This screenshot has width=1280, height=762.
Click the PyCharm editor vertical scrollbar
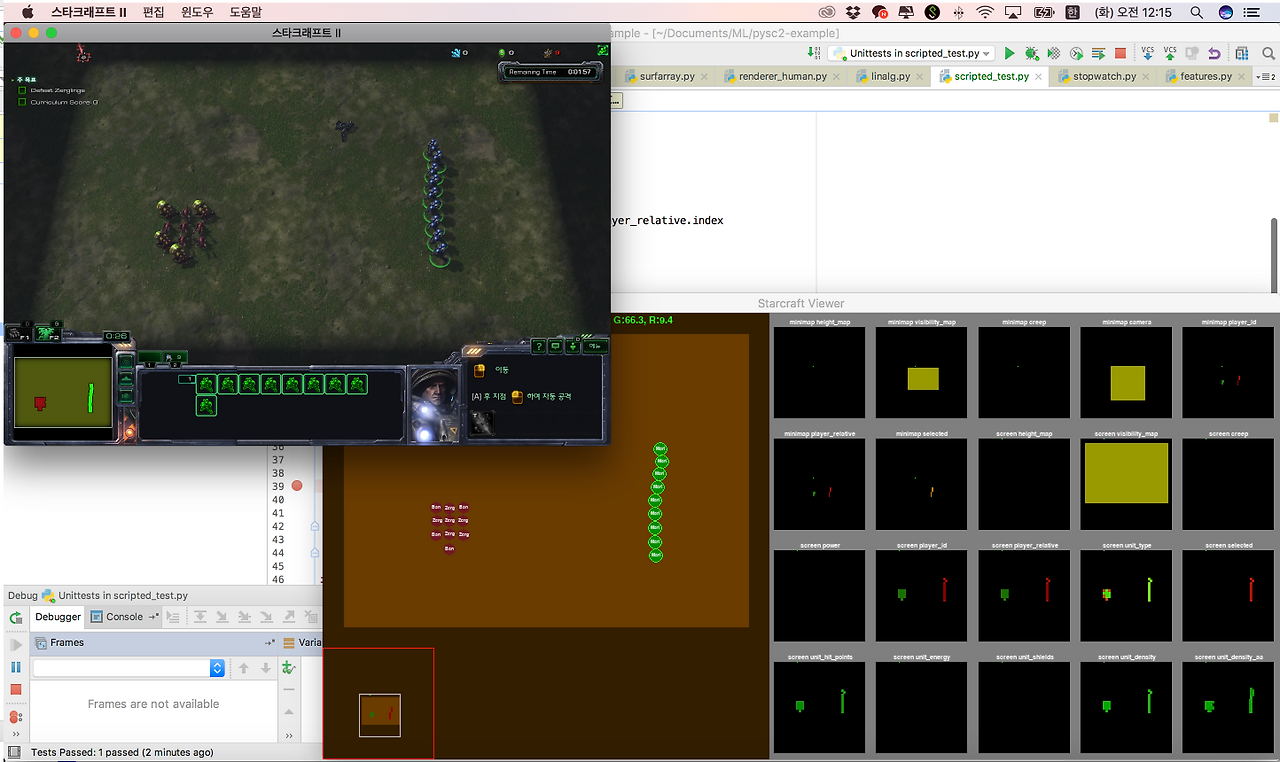click(x=1274, y=255)
